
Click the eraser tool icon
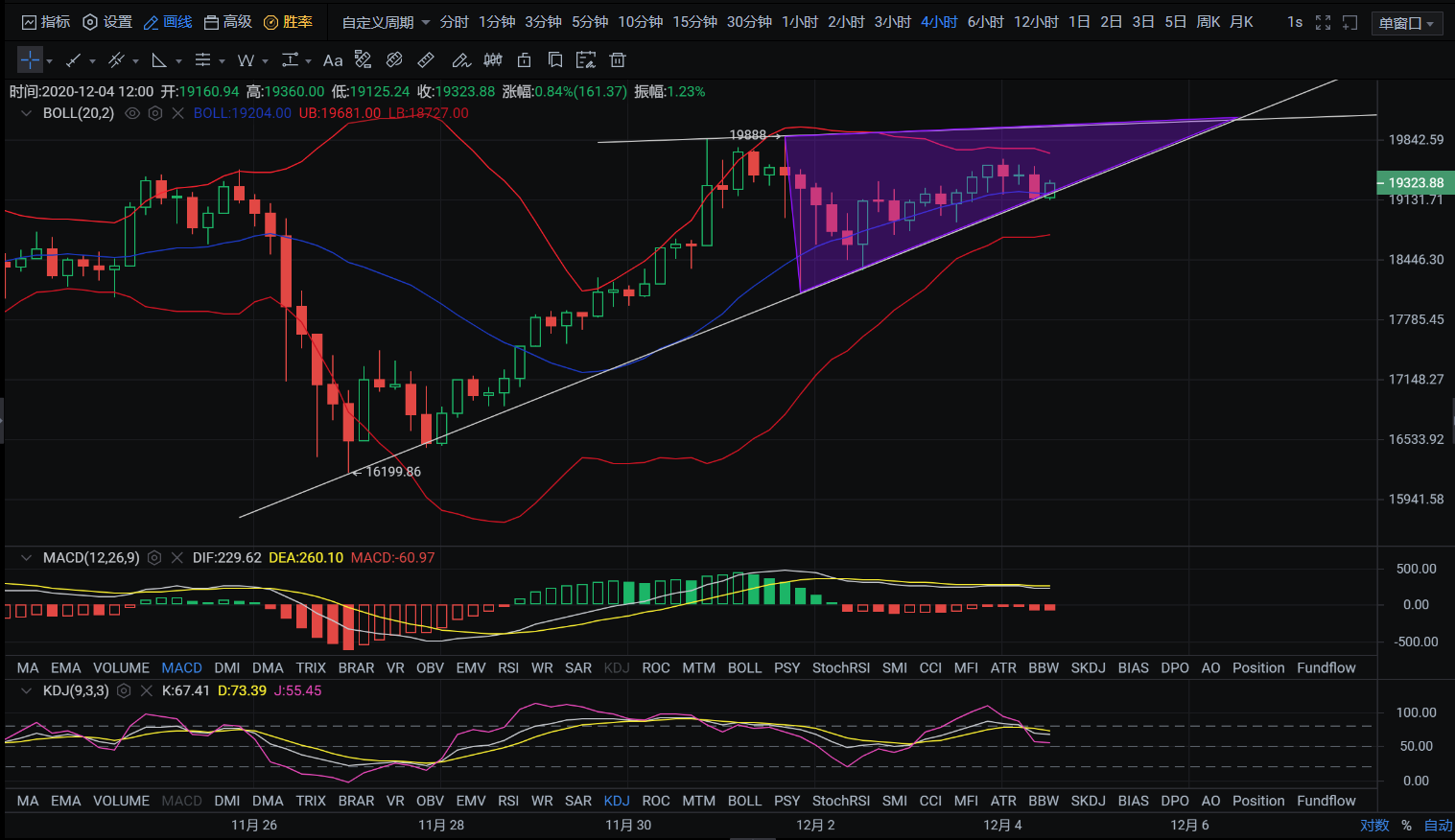(x=394, y=60)
